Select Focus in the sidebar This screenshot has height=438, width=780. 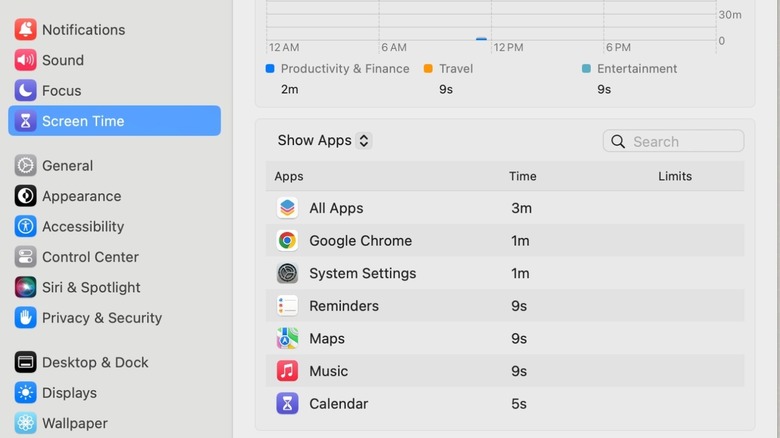[62, 91]
